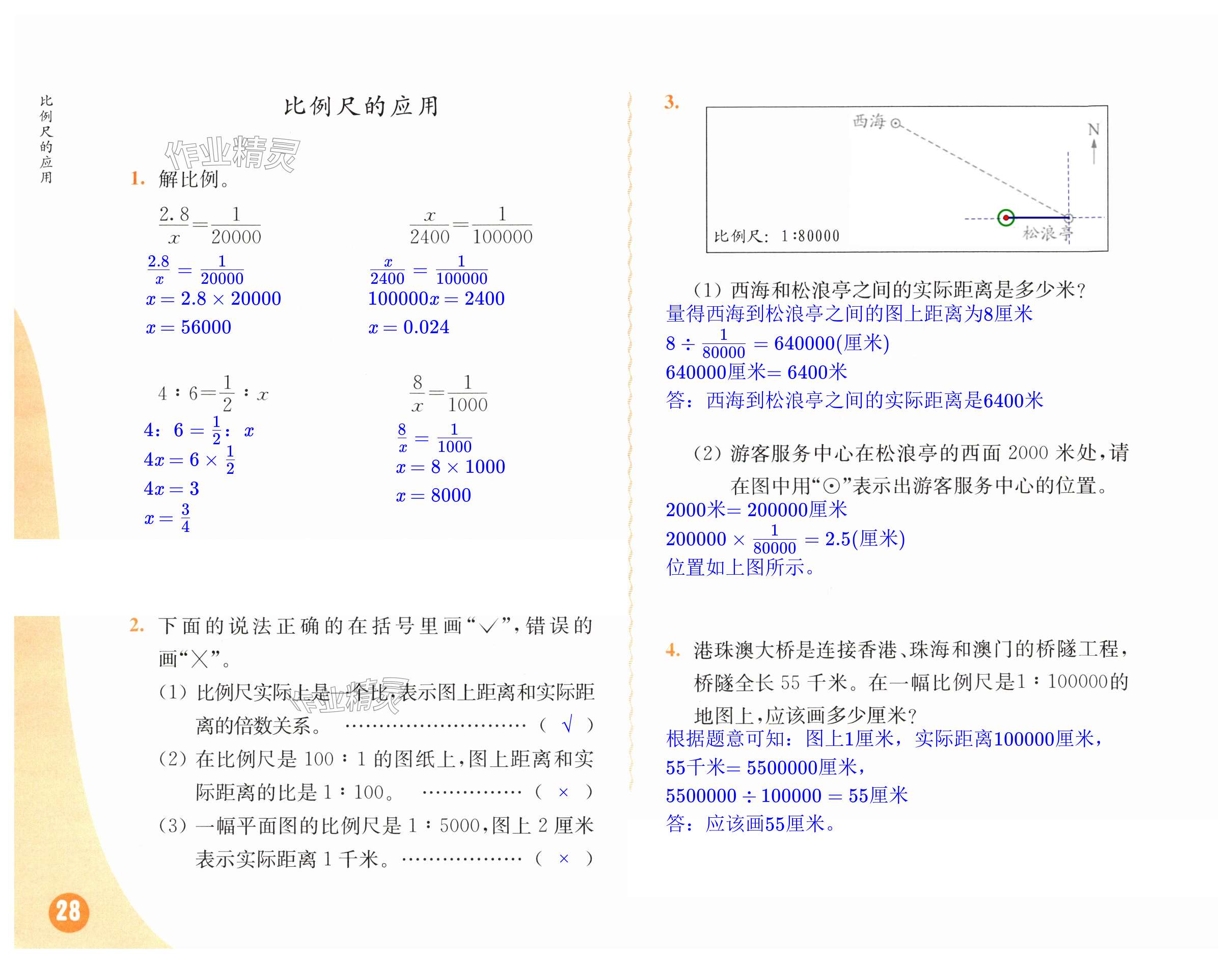Viewport: 1232px width, 963px height.
Task: Click the title 比例尺的应用
Action: (361, 106)
